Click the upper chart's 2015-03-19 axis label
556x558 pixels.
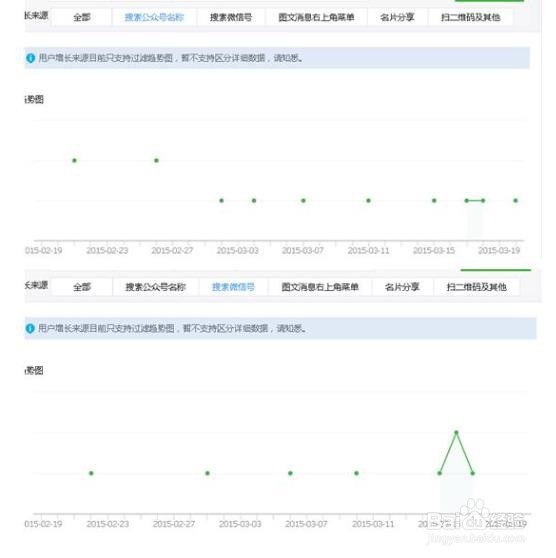[x=499, y=251]
